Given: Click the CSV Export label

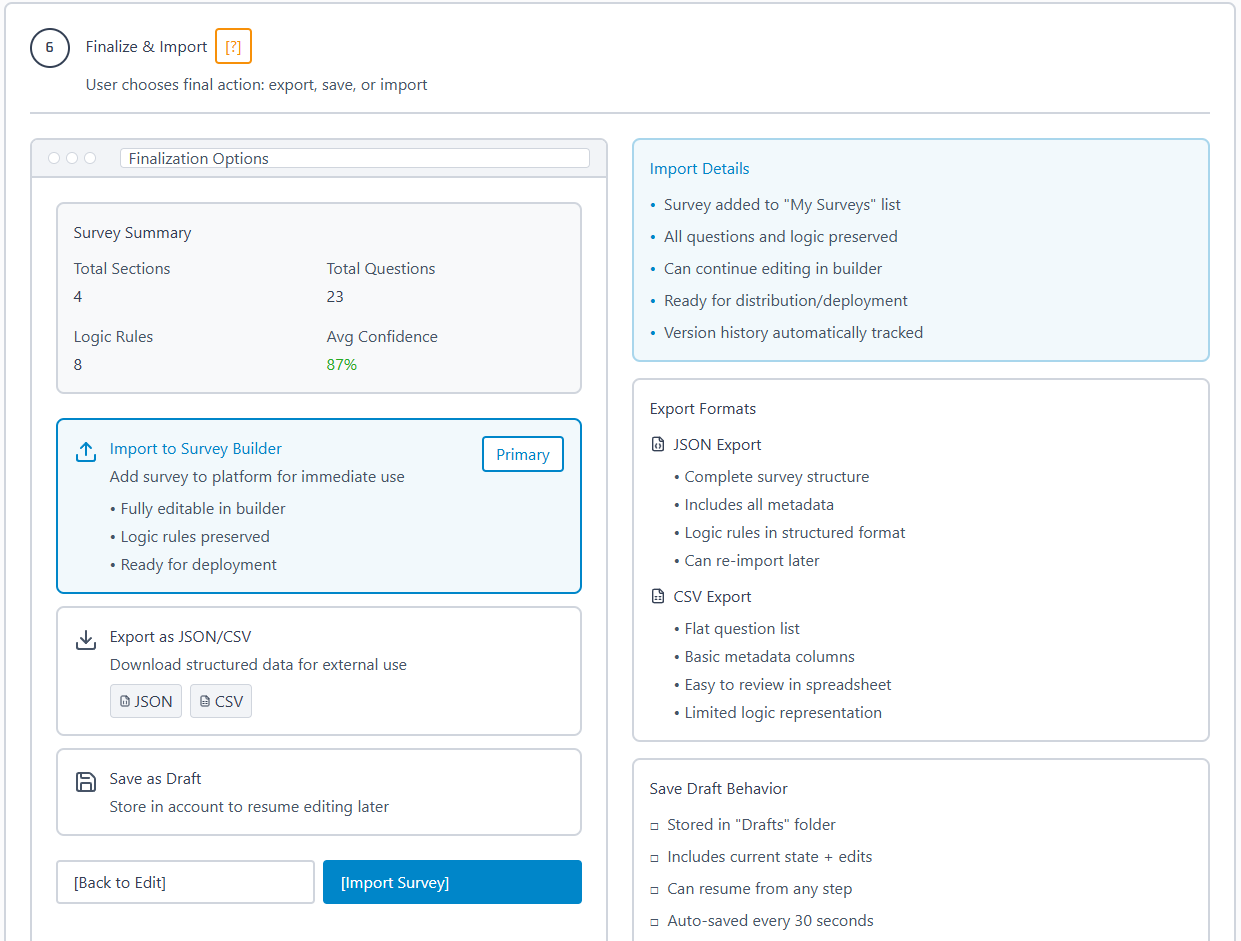Looking at the screenshot, I should click(x=712, y=596).
